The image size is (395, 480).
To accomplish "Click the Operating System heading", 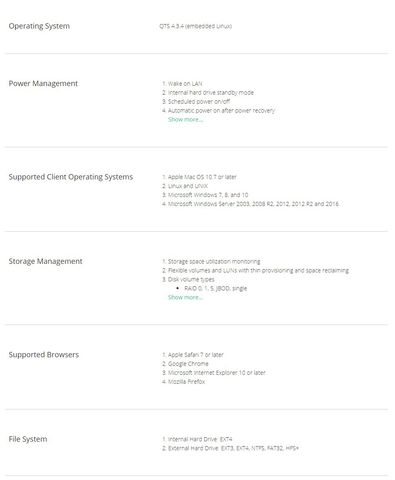I will point(39,26).
